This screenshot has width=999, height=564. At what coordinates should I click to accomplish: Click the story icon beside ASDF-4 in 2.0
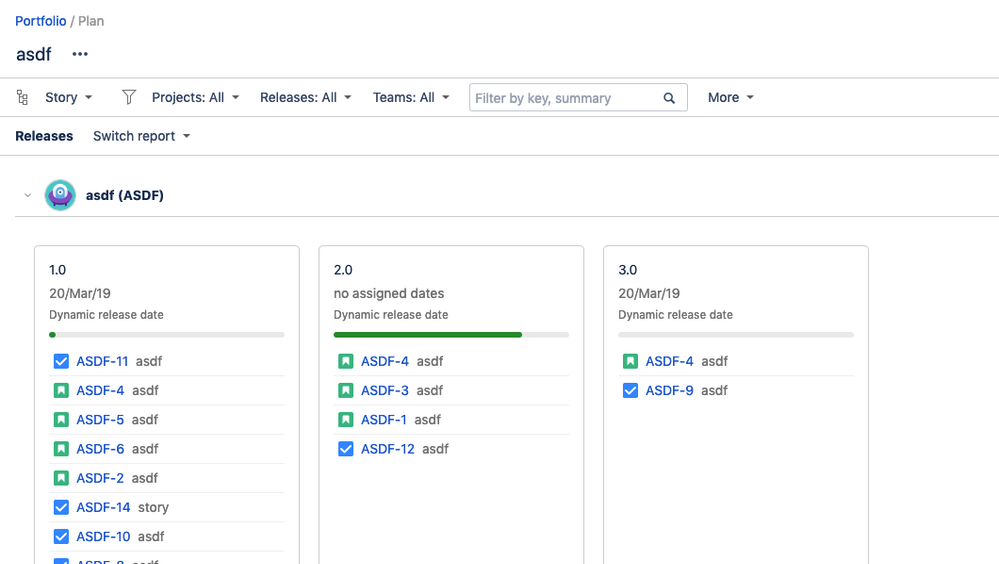click(x=345, y=361)
